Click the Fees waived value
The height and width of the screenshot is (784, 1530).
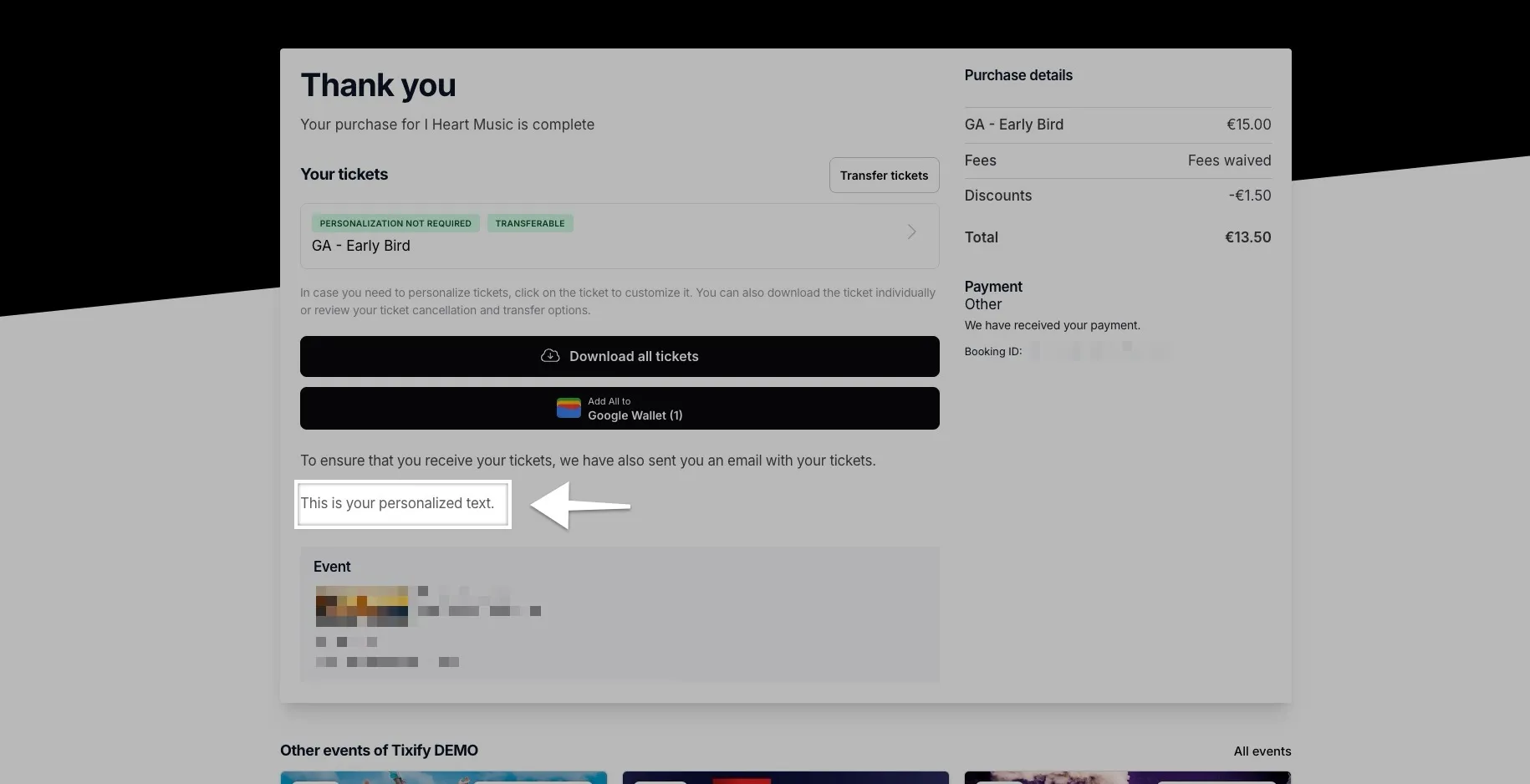pyautogui.click(x=1229, y=160)
